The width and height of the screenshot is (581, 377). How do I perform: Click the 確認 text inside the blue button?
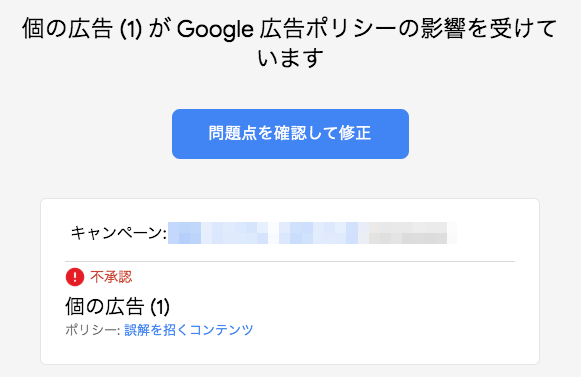[290, 133]
